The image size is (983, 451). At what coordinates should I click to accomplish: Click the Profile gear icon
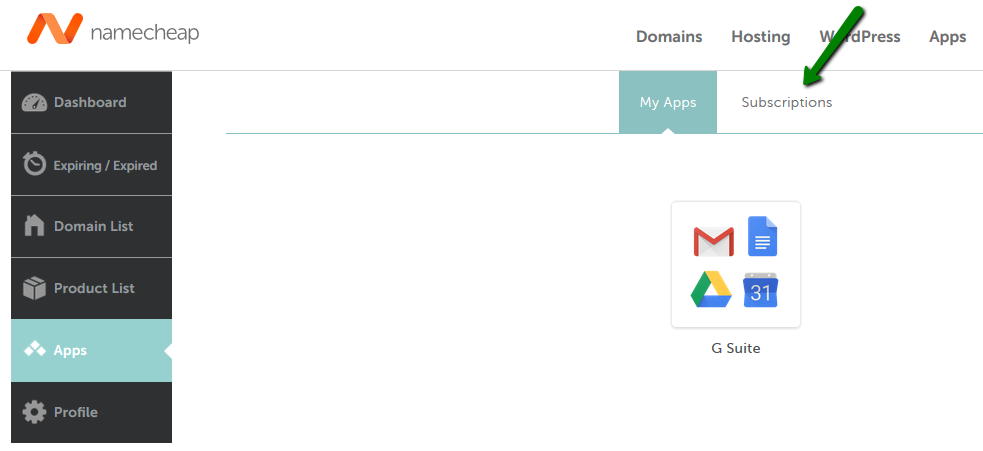pos(34,412)
